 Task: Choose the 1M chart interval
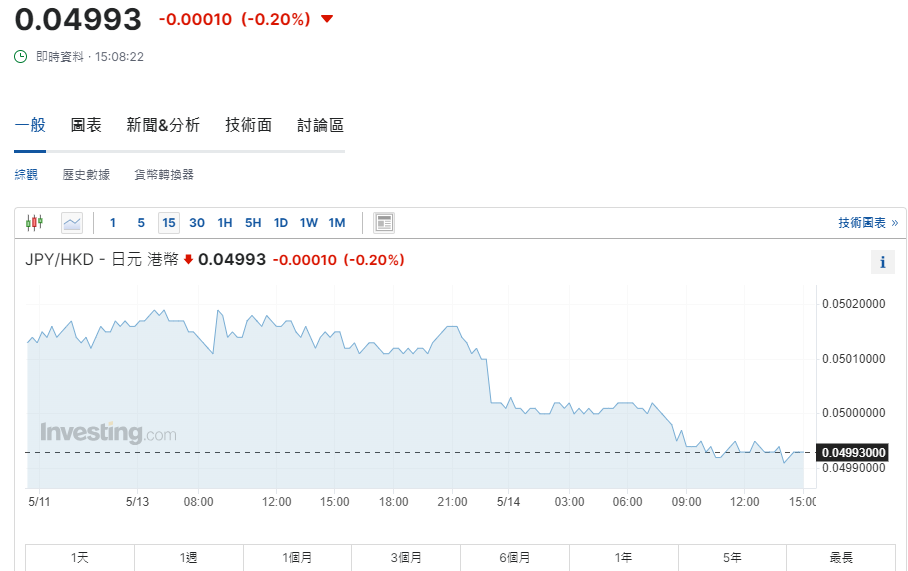(337, 223)
